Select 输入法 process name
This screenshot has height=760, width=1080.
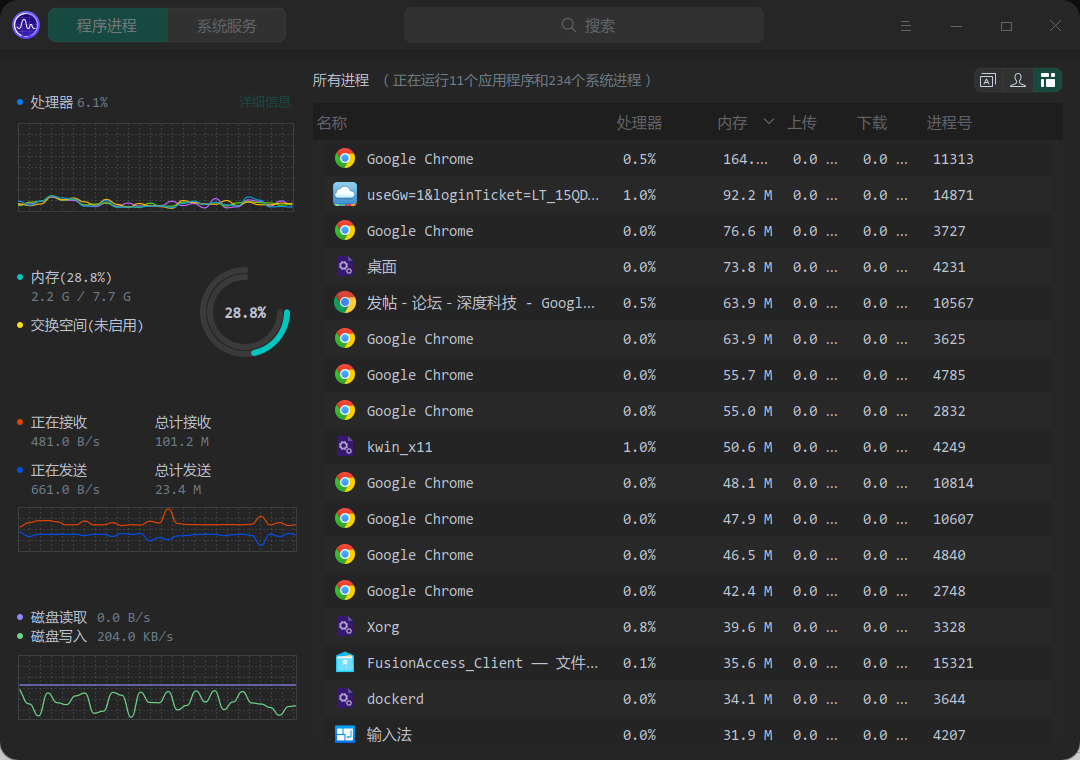(389, 735)
